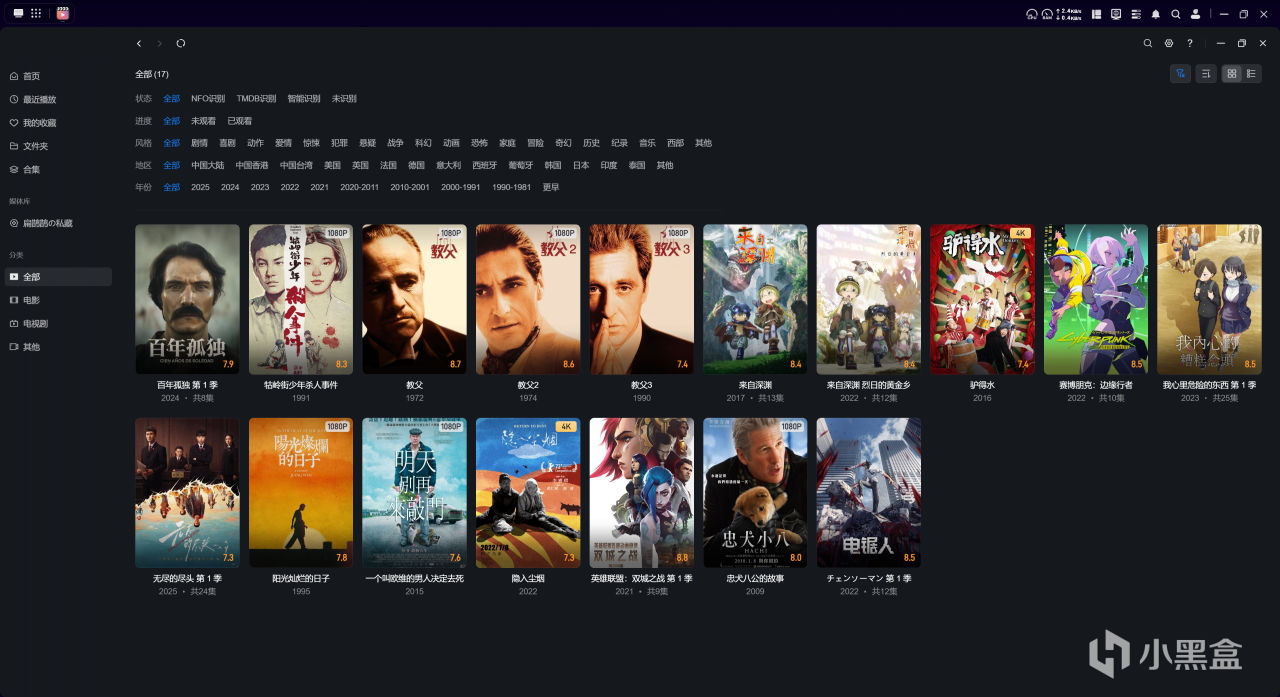Click the title チェンソーマン 第1季

point(868,579)
